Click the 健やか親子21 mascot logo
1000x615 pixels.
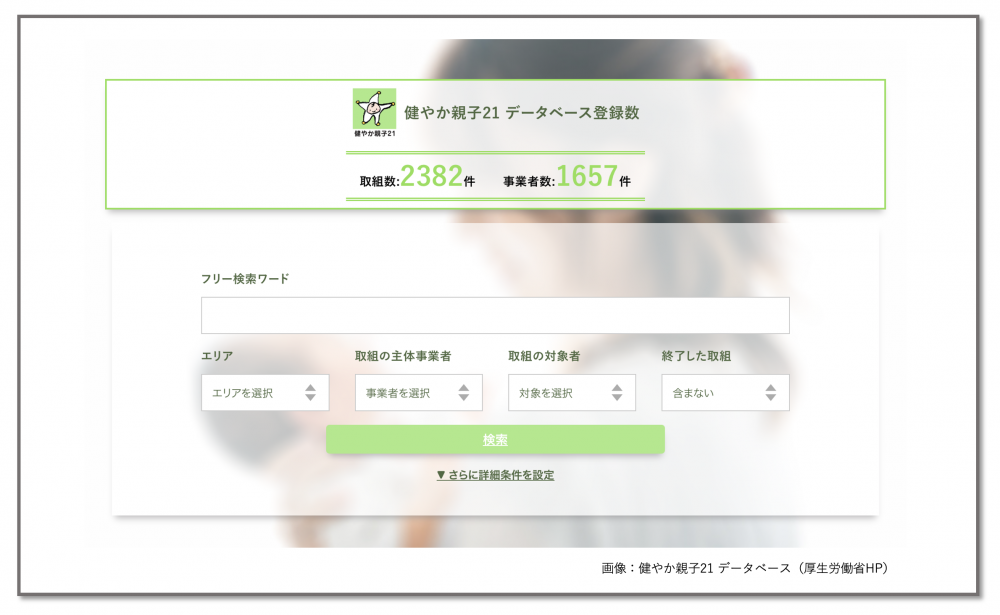click(x=375, y=112)
